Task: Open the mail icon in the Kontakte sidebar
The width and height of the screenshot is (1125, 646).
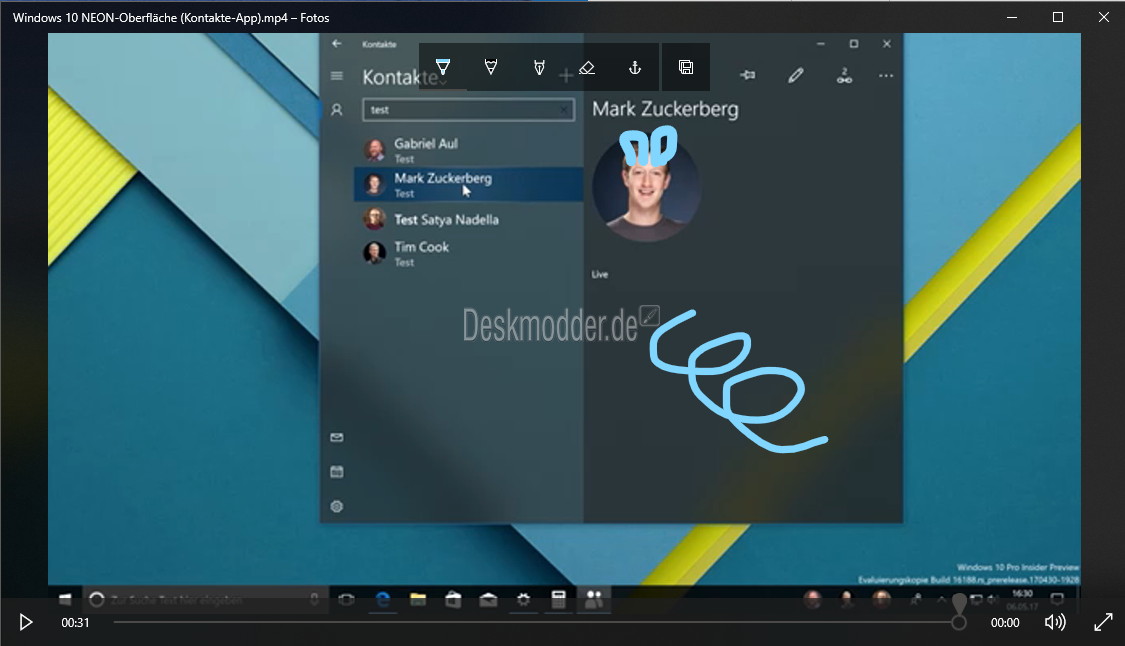Action: (336, 437)
